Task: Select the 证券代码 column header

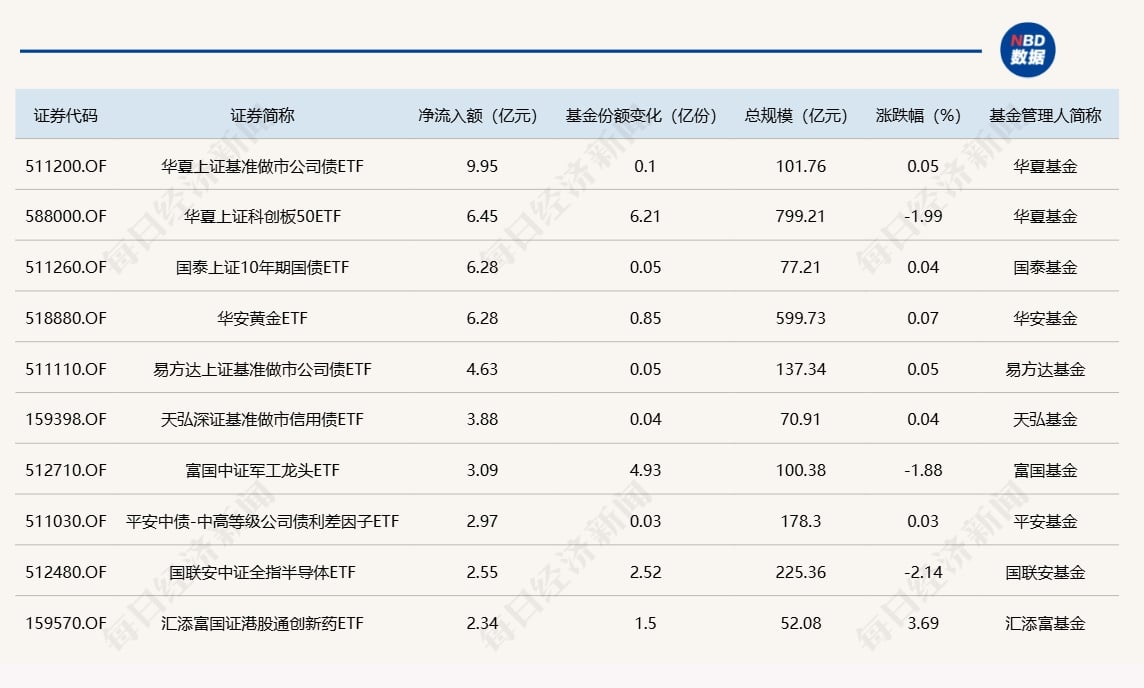Action: pos(67,114)
